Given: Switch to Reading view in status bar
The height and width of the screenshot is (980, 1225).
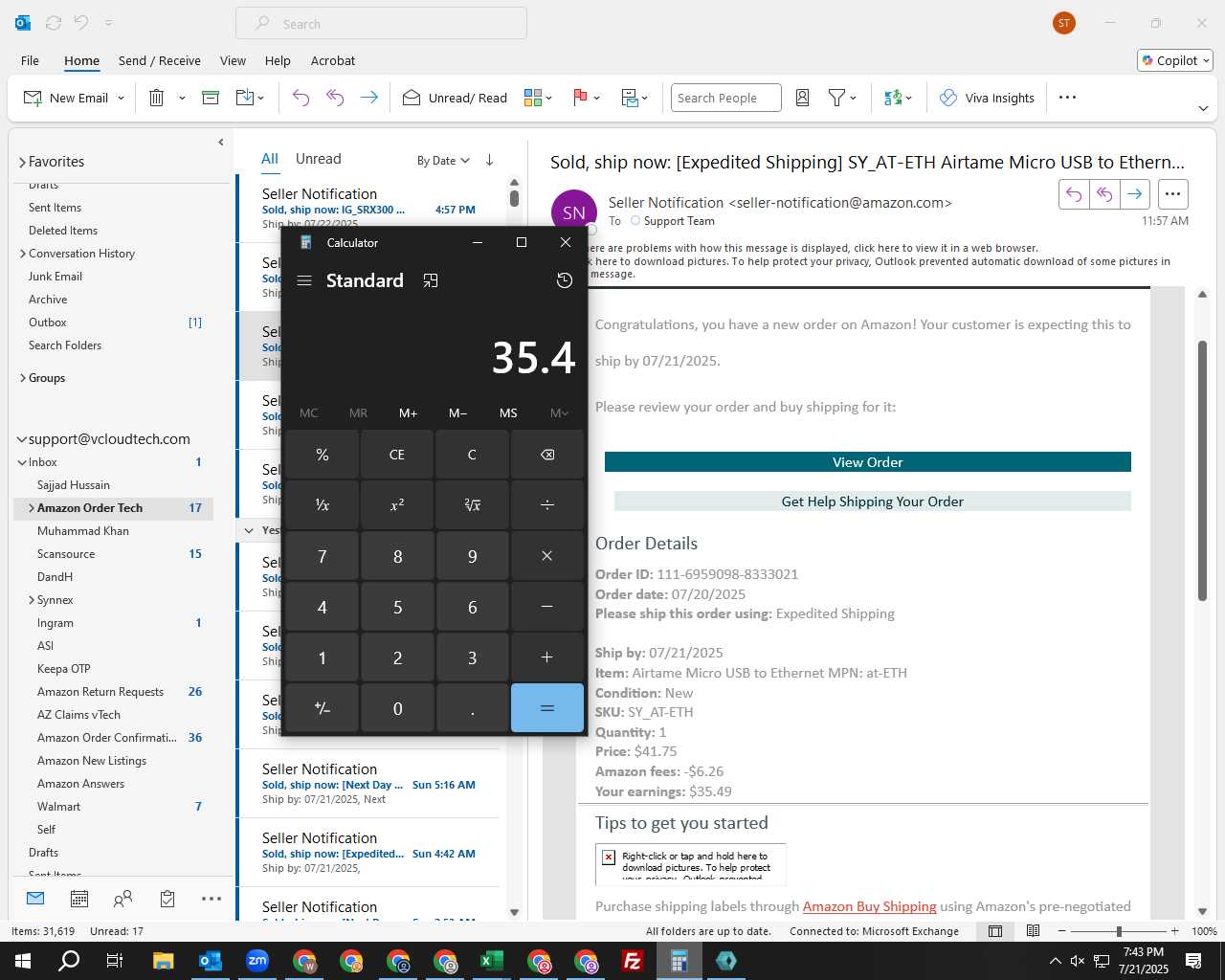Looking at the screenshot, I should point(1034,931).
